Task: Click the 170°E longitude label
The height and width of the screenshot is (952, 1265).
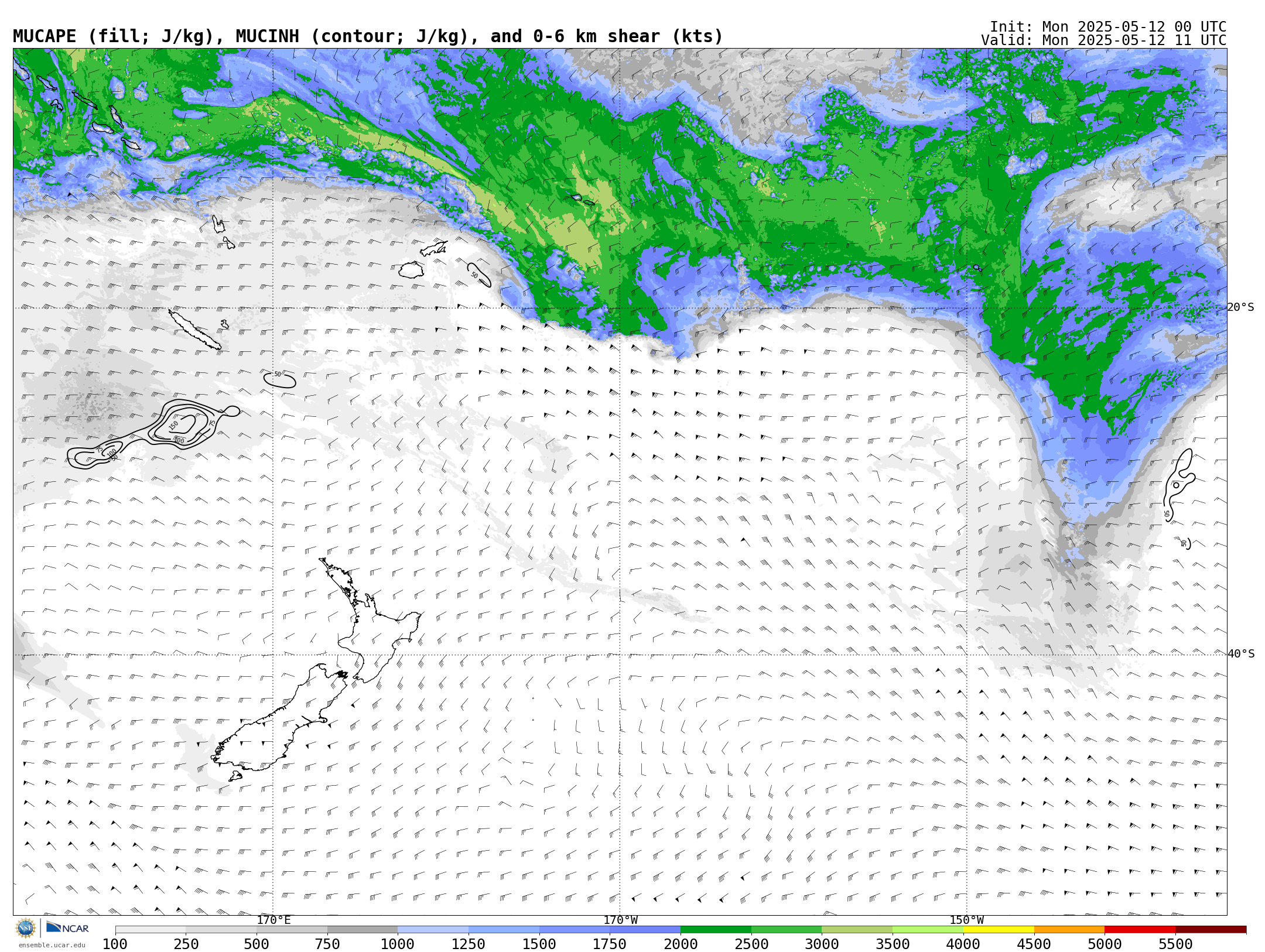Action: coord(273,920)
